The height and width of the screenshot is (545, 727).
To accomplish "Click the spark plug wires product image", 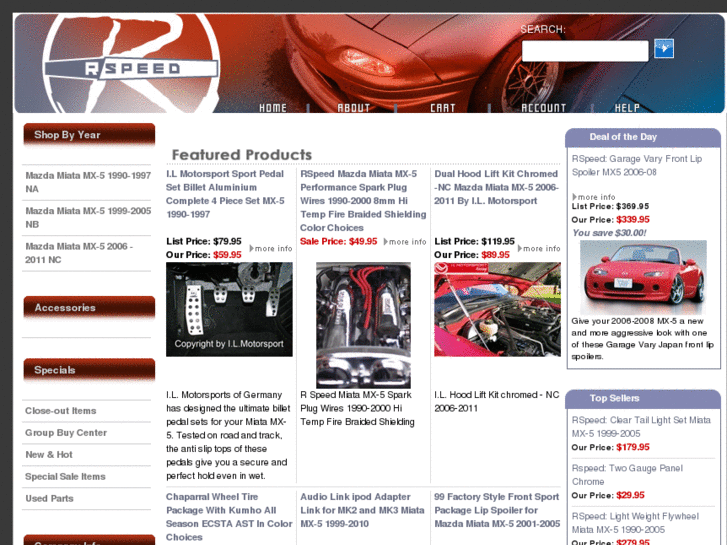I will pyautogui.click(x=363, y=325).
